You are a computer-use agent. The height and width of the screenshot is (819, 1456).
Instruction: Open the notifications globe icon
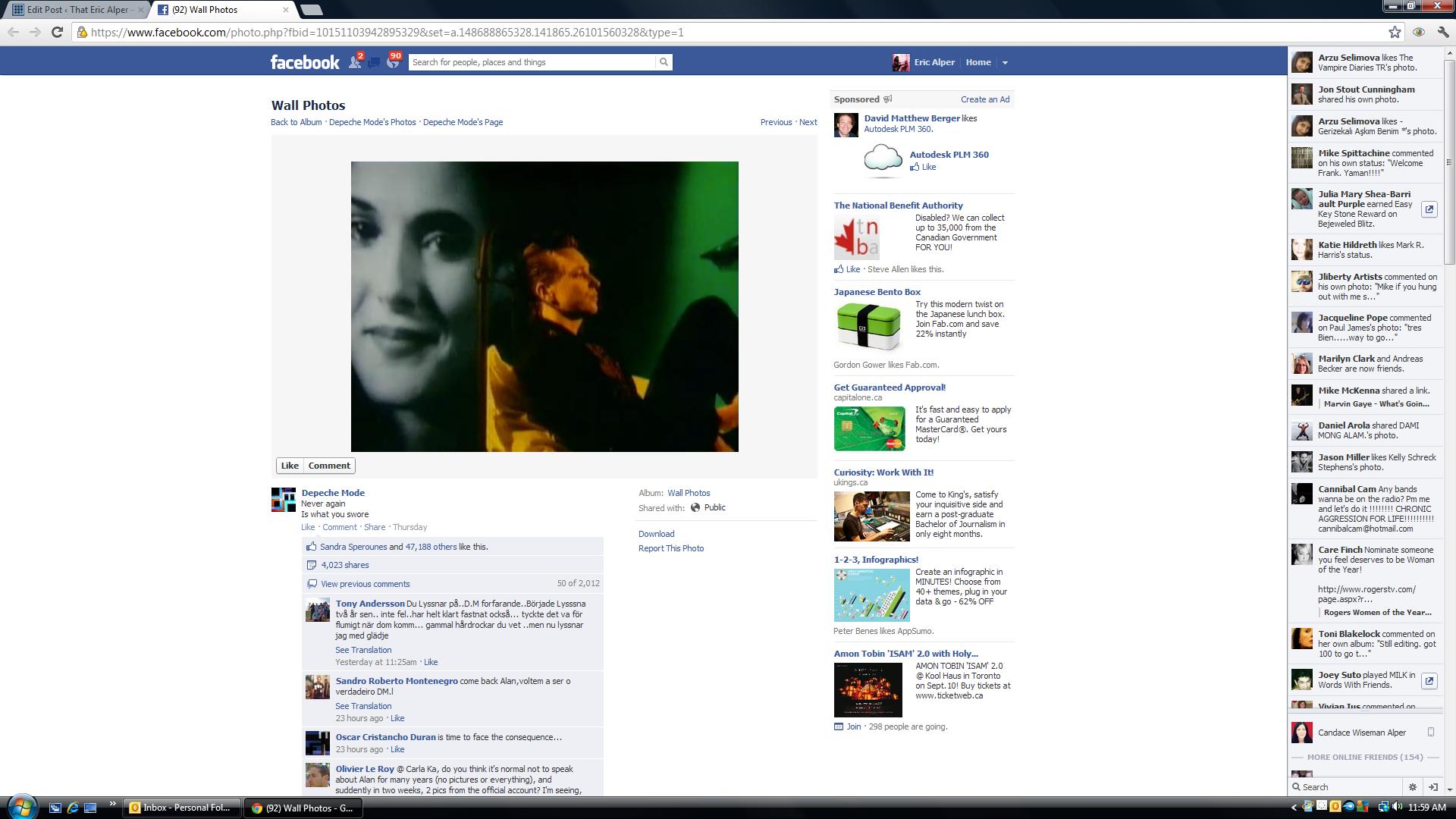(392, 63)
